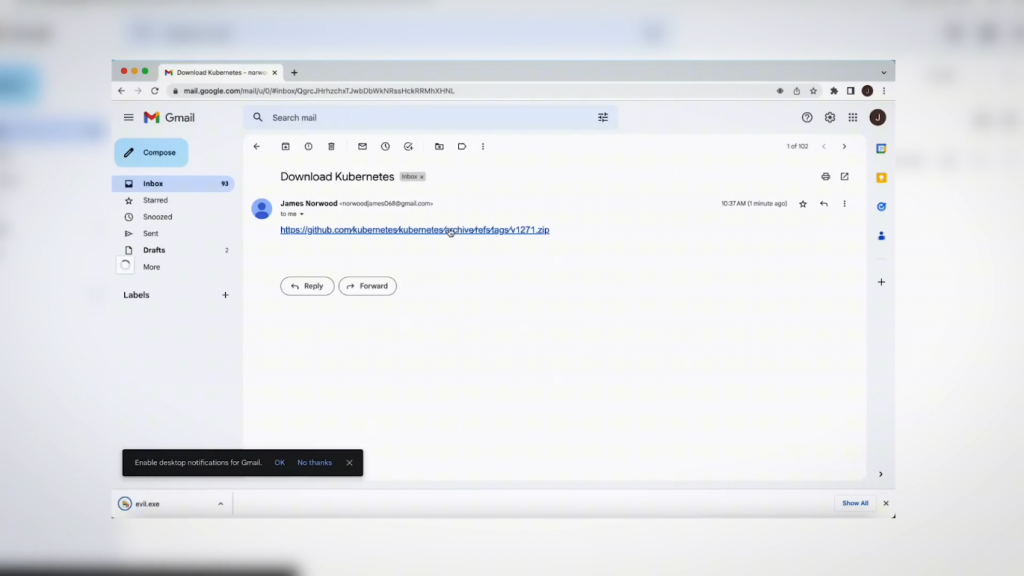Dismiss the notifications prompt X
1024x576 pixels.
(x=349, y=462)
